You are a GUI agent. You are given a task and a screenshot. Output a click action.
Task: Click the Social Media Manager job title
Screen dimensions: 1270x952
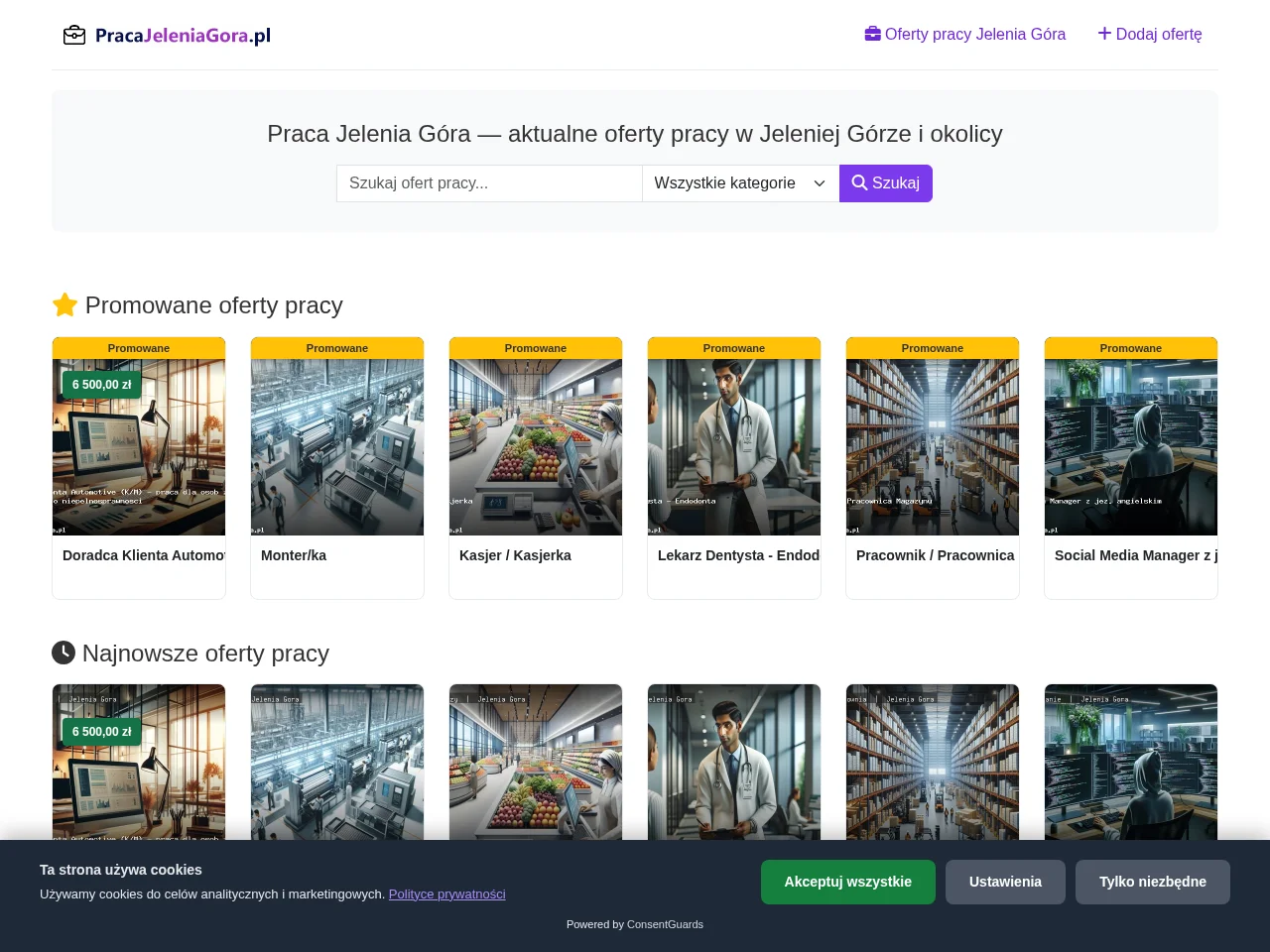click(x=1136, y=555)
